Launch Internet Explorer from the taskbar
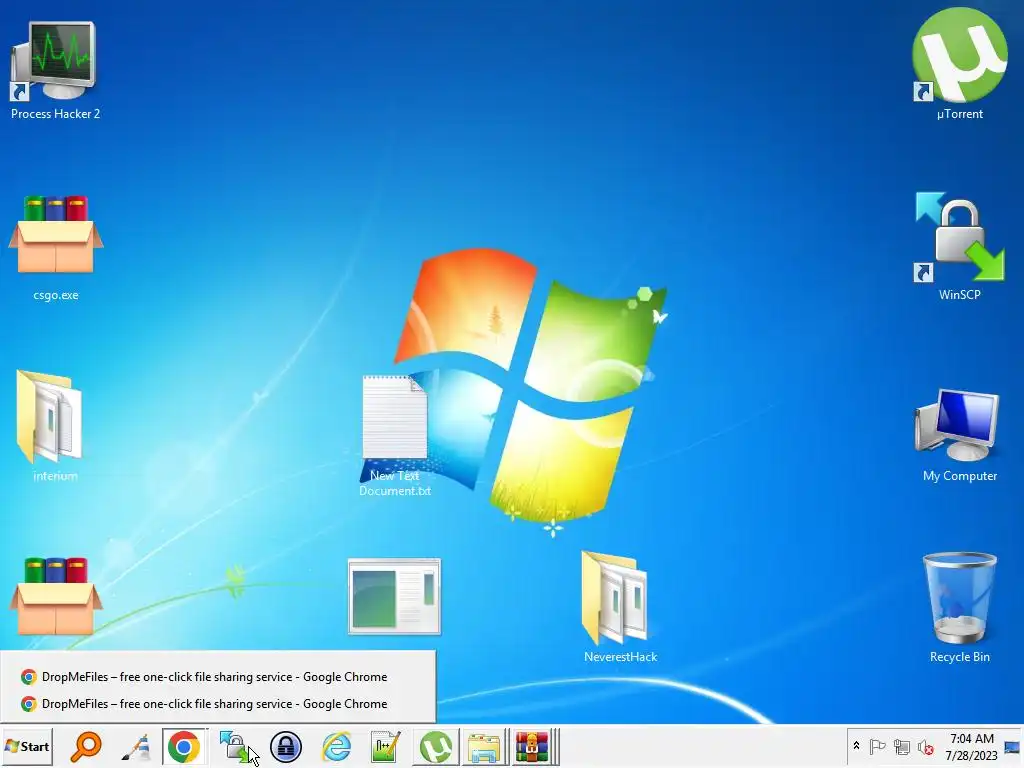The height and width of the screenshot is (768, 1024). [336, 746]
